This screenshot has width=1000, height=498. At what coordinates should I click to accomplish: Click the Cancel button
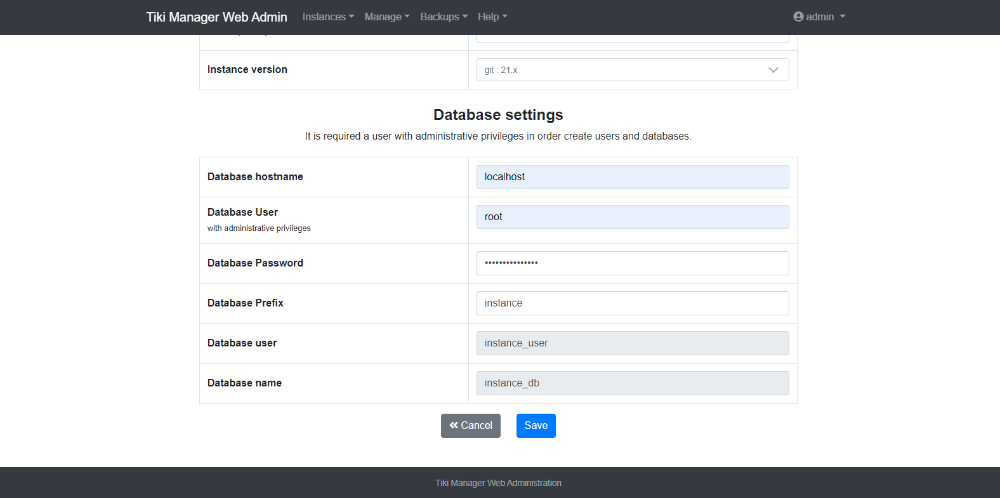tap(471, 426)
